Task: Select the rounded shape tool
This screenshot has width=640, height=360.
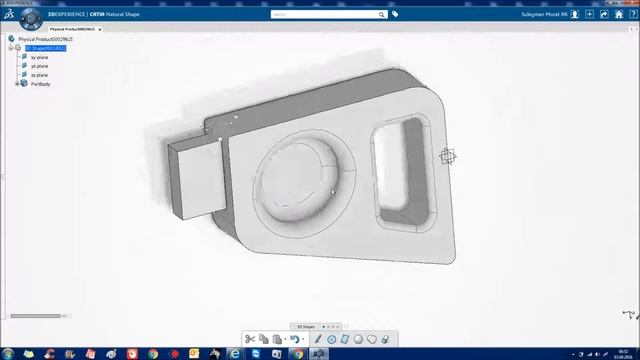Action: tap(372, 339)
